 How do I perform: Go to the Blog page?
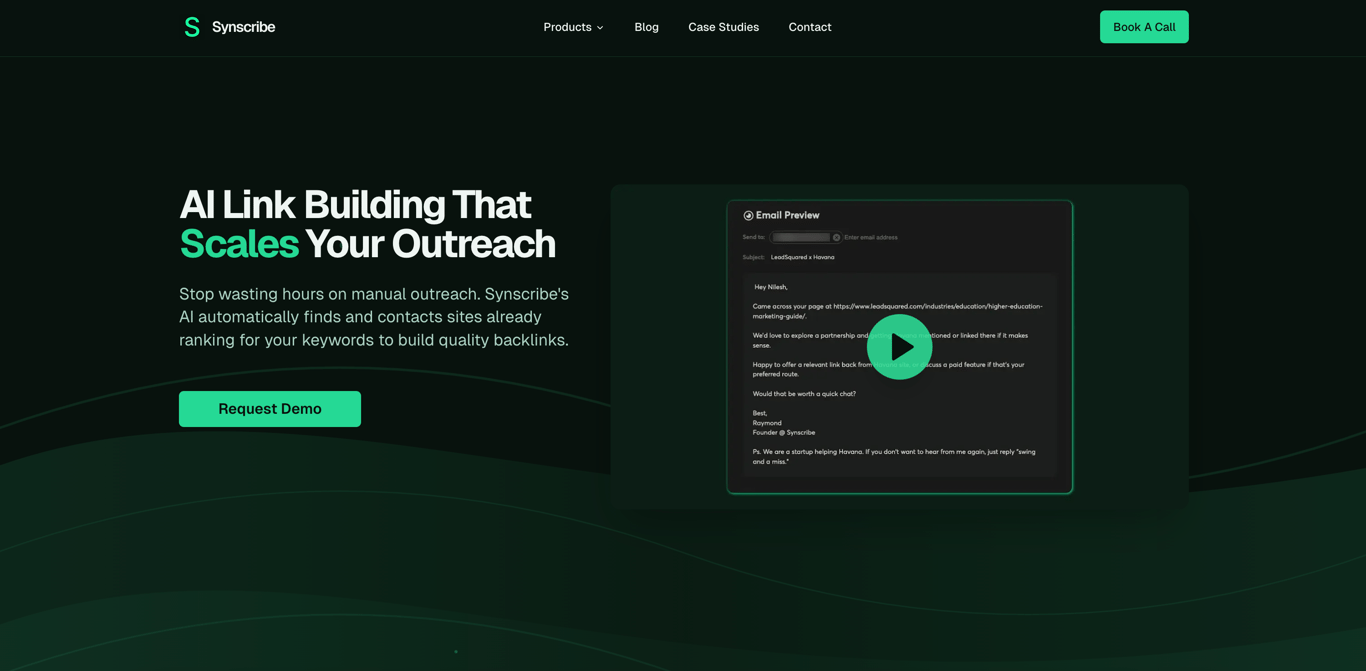click(646, 27)
